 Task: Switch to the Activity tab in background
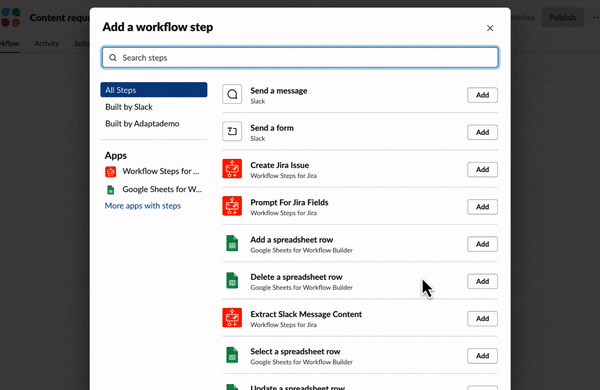coord(47,44)
